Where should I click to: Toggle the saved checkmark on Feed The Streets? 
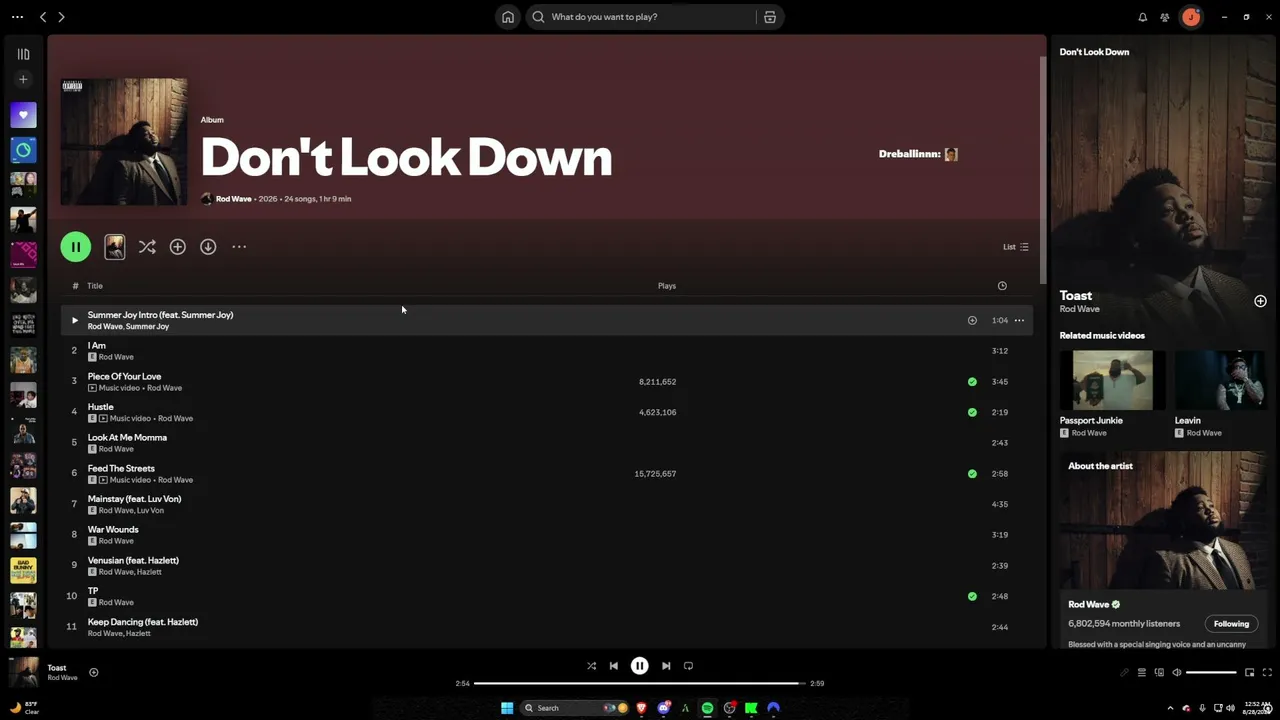(x=972, y=474)
